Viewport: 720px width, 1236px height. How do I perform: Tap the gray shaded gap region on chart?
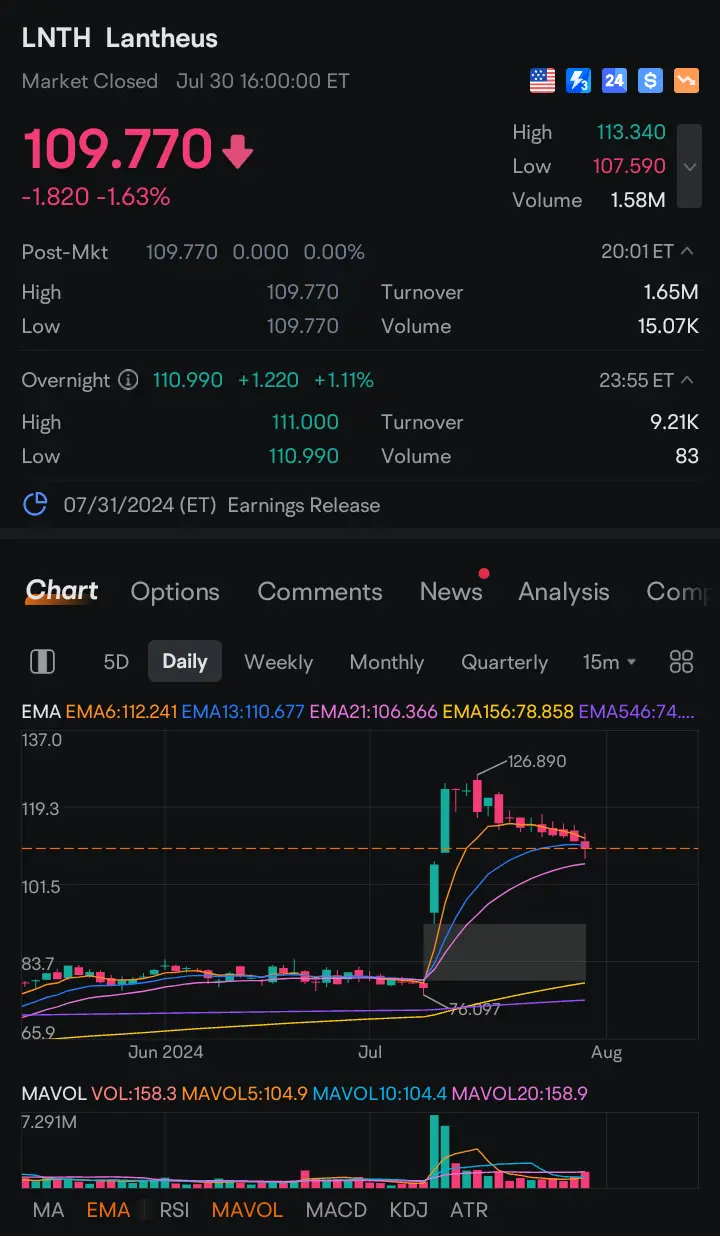504,952
